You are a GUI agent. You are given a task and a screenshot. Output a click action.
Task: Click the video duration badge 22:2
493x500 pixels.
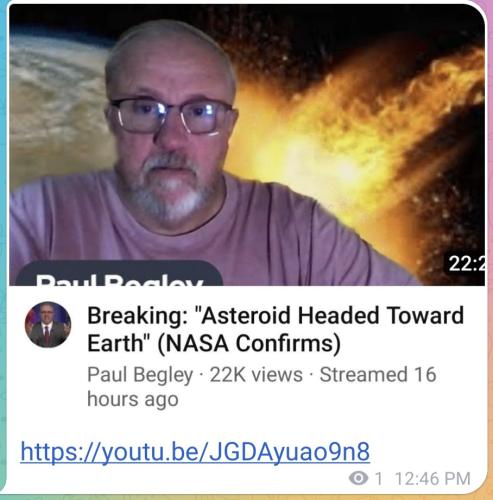pos(465,265)
